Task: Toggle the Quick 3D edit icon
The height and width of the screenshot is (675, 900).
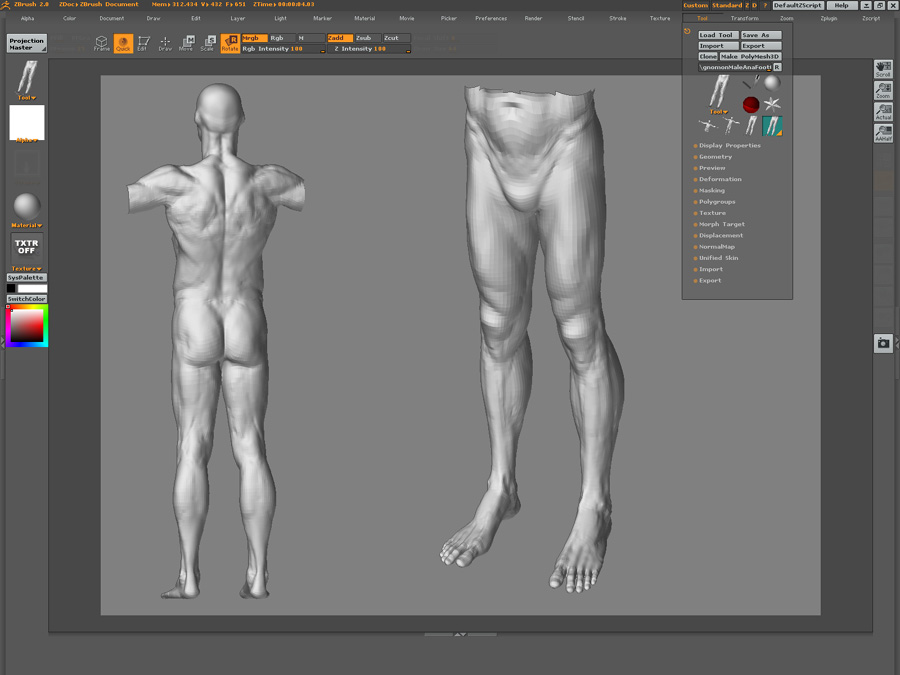Action: pos(123,43)
